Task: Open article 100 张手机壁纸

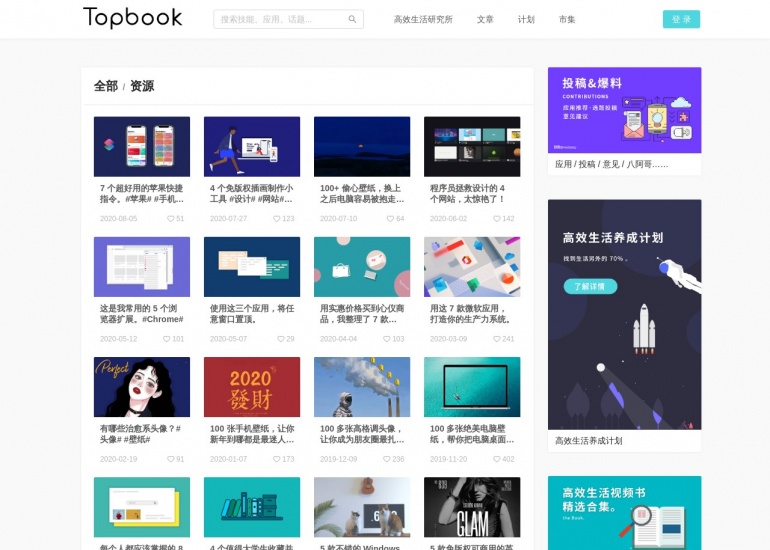Action: coord(252,434)
